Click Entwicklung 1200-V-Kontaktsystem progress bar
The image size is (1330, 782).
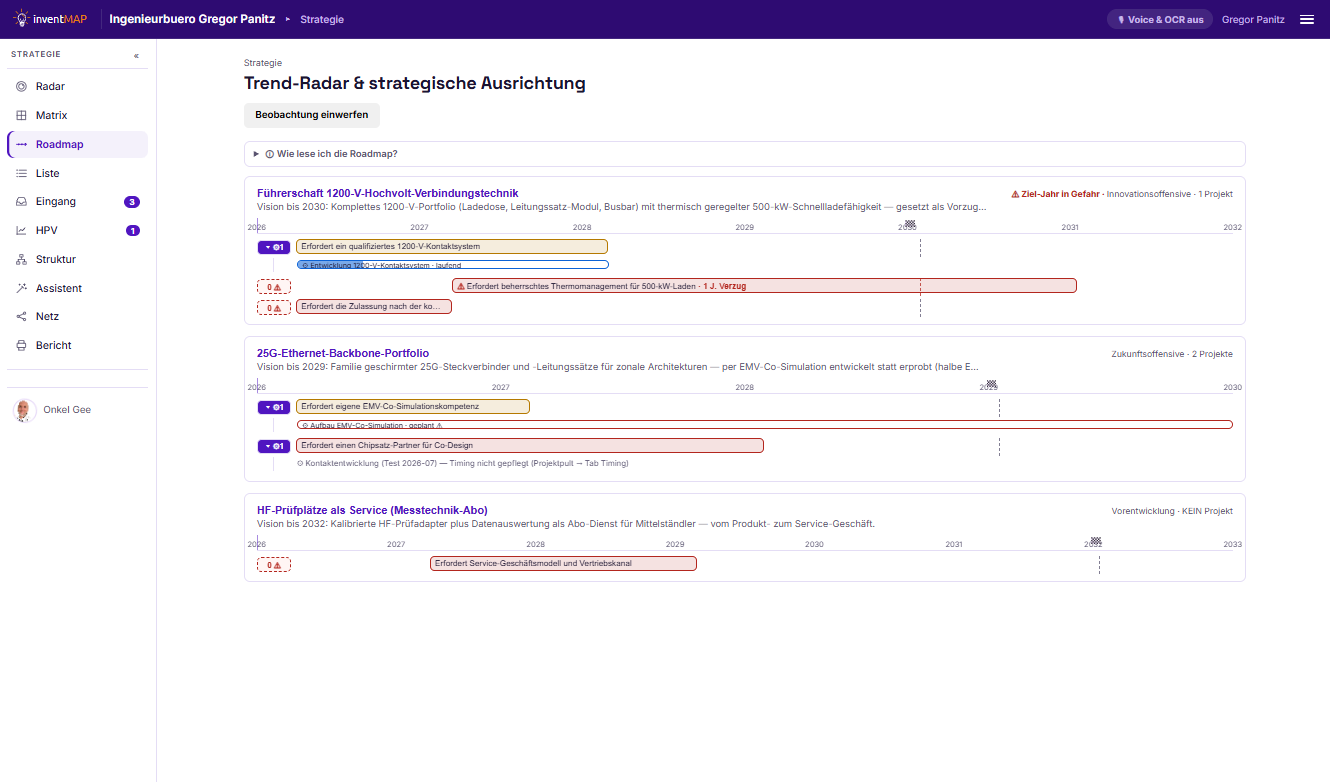[x=452, y=265]
